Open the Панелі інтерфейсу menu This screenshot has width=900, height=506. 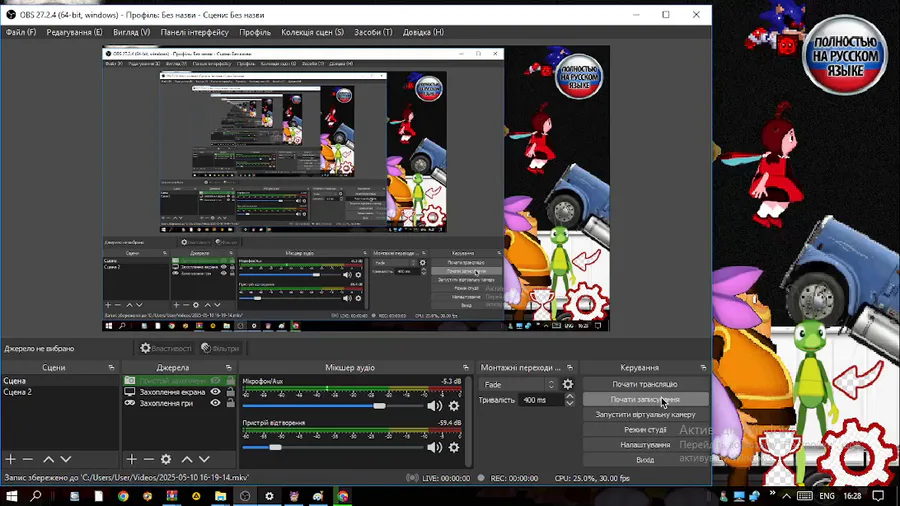(x=195, y=32)
